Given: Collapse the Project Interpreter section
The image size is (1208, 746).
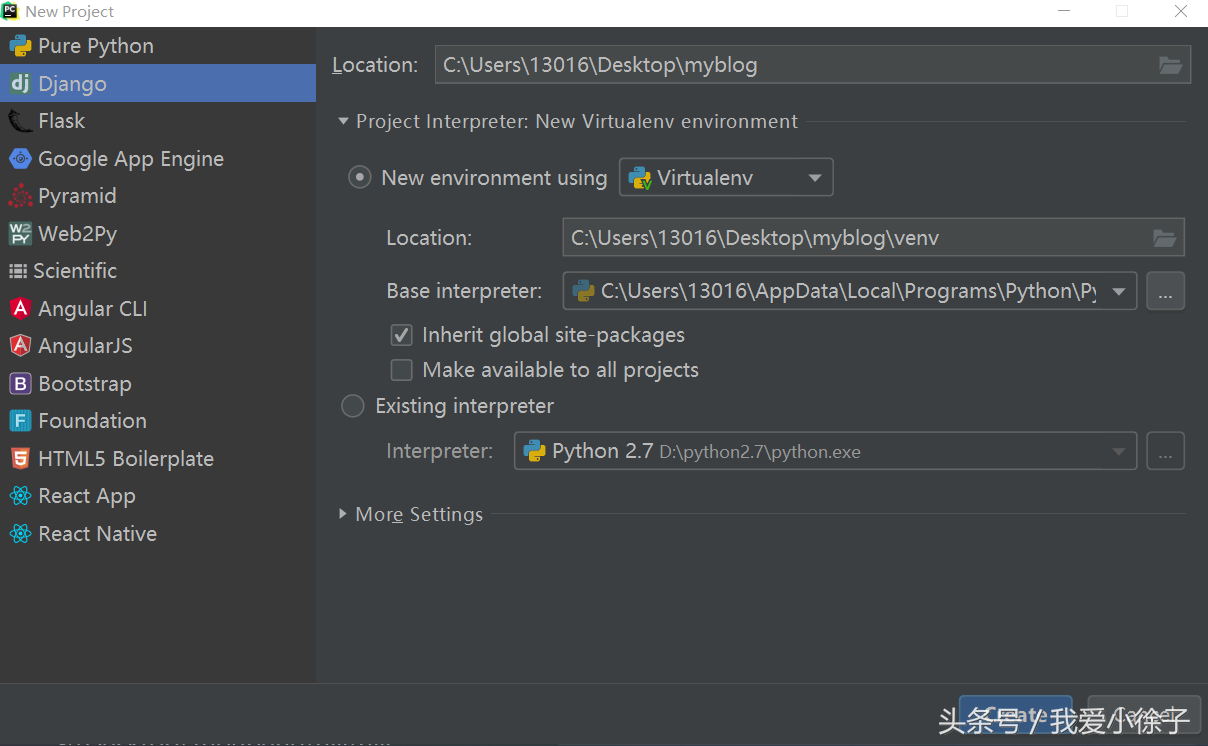Looking at the screenshot, I should pos(344,122).
